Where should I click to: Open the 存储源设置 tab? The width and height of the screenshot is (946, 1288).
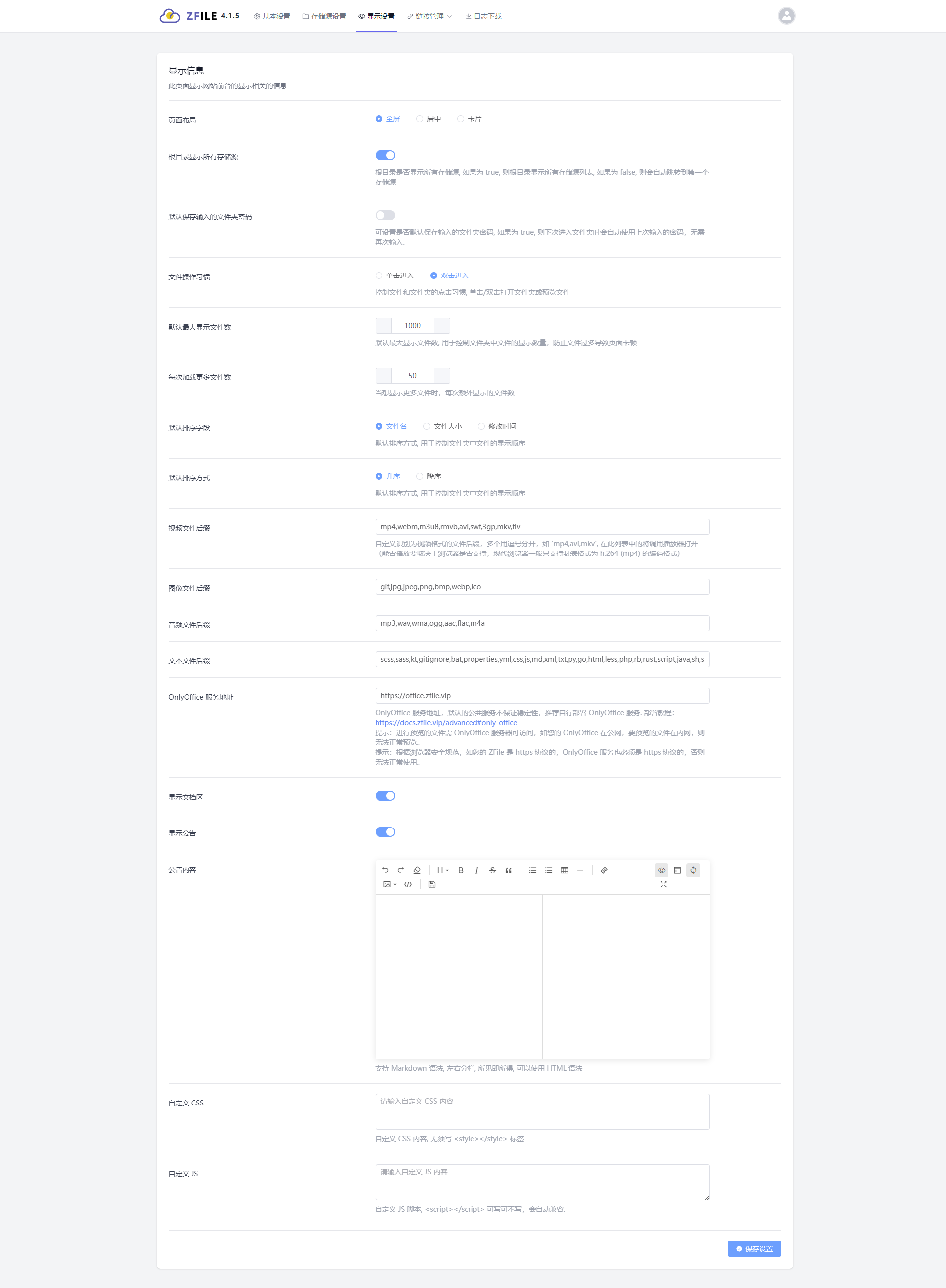point(324,16)
